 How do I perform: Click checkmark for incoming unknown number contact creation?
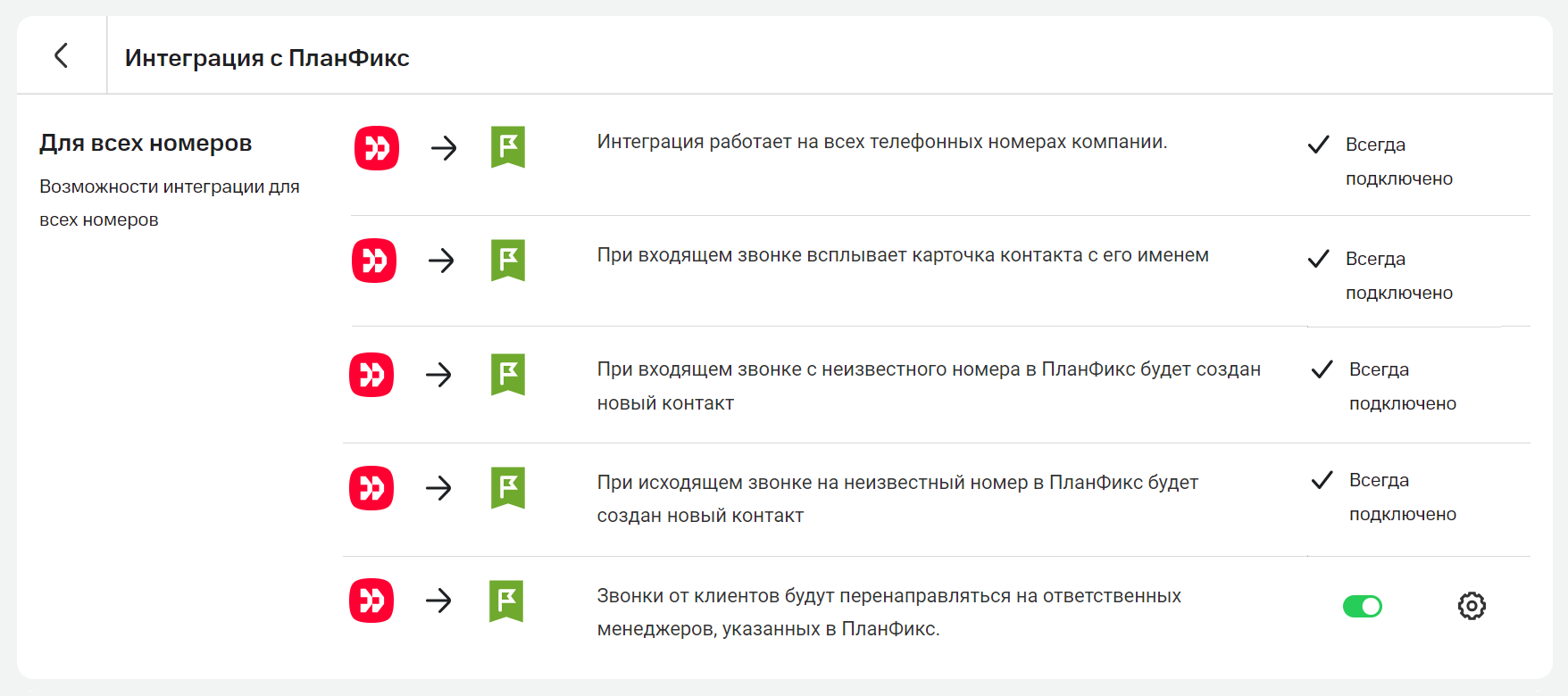[x=1322, y=369]
